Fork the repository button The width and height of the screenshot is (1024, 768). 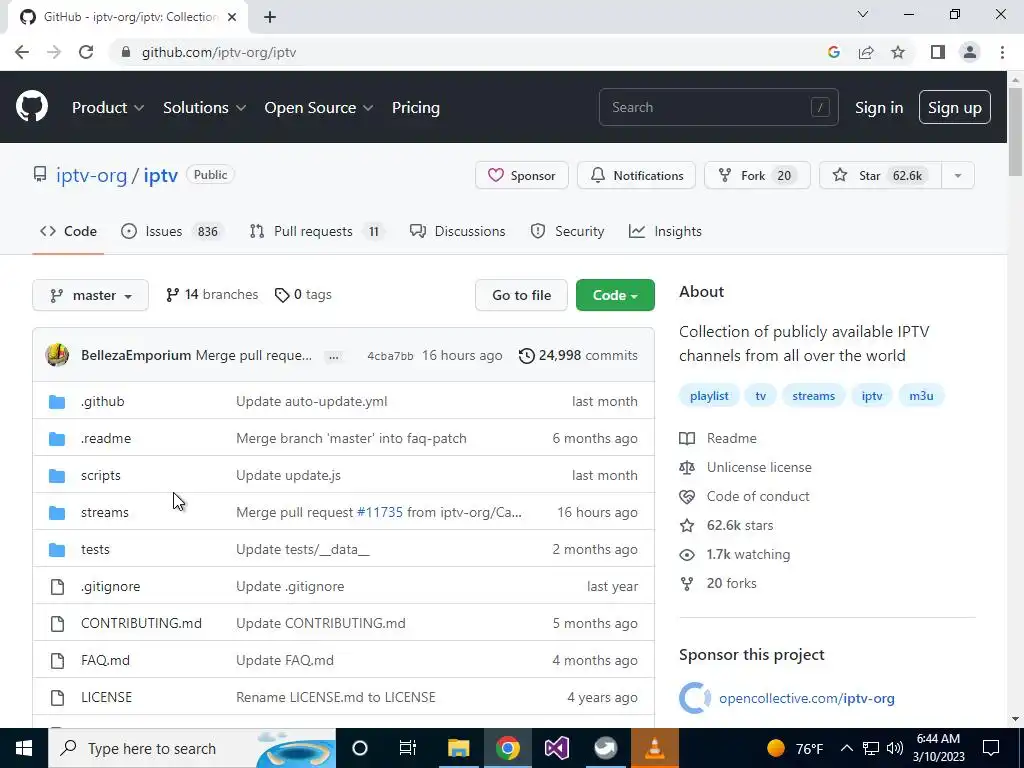[x=757, y=176]
